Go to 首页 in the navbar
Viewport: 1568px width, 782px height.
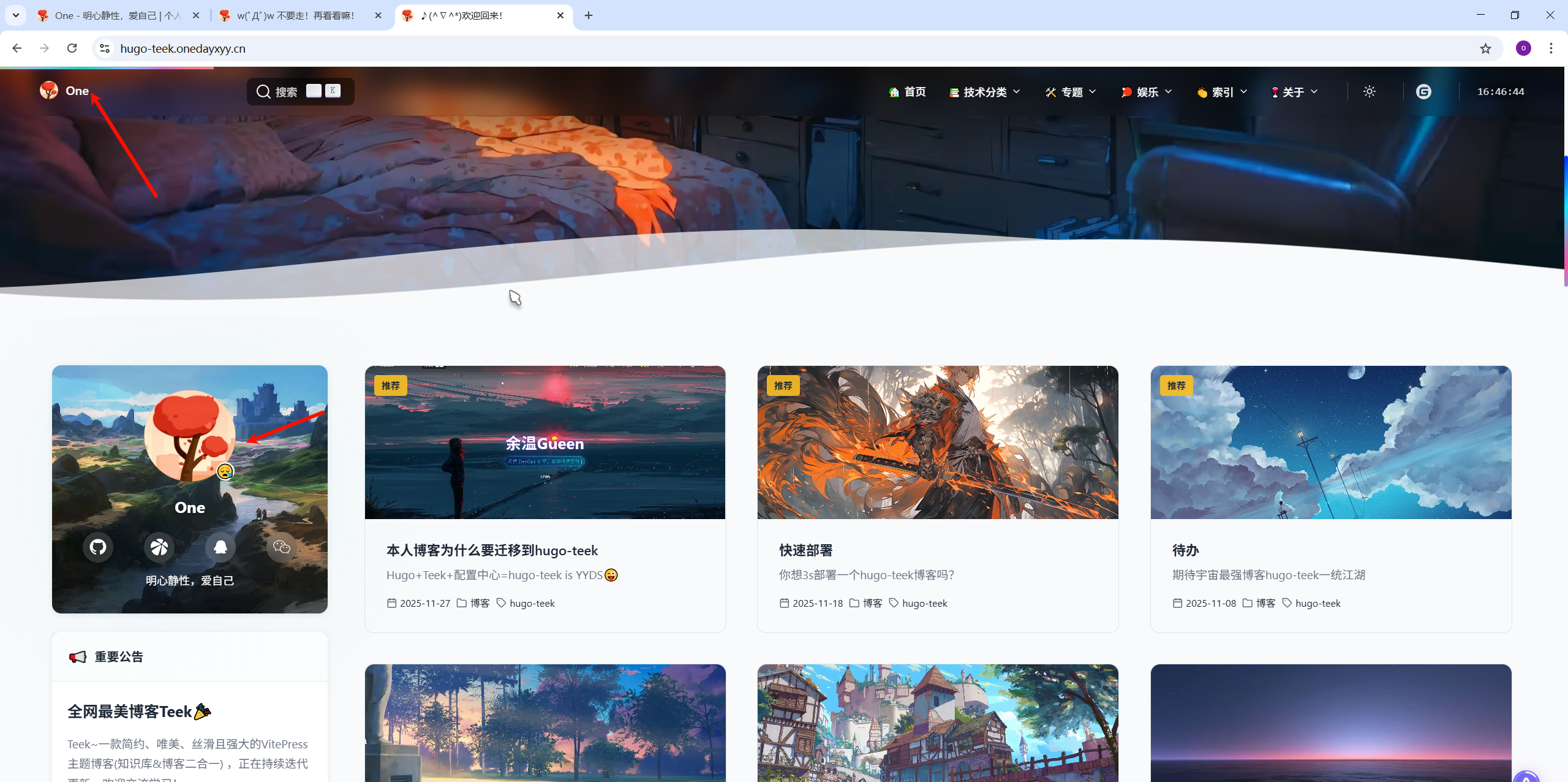[x=907, y=92]
